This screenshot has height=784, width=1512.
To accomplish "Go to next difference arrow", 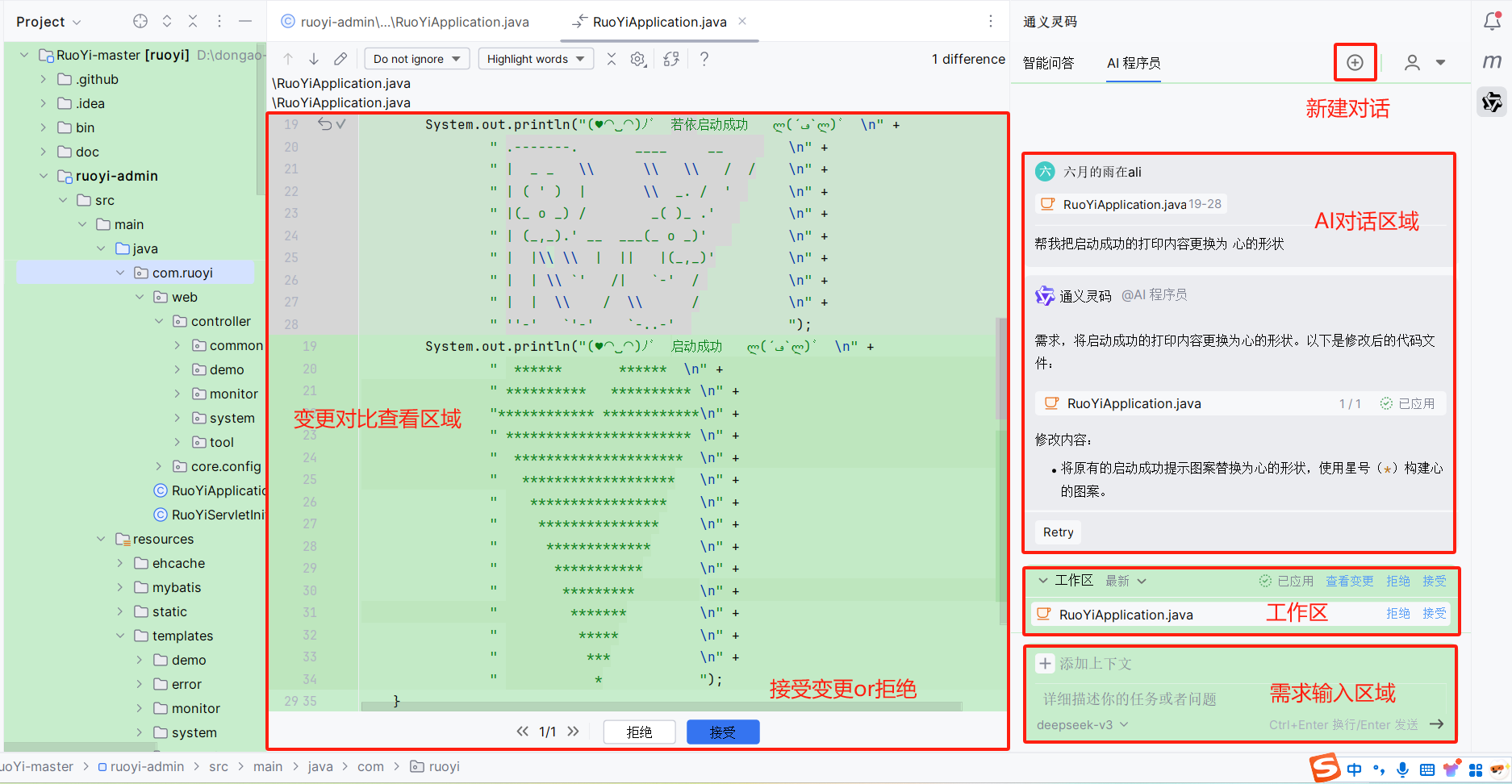I will click(x=314, y=59).
